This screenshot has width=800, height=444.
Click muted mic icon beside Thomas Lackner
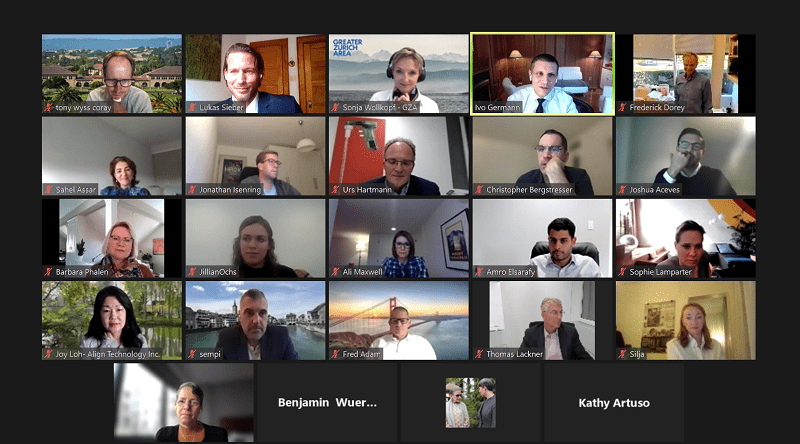pos(479,354)
